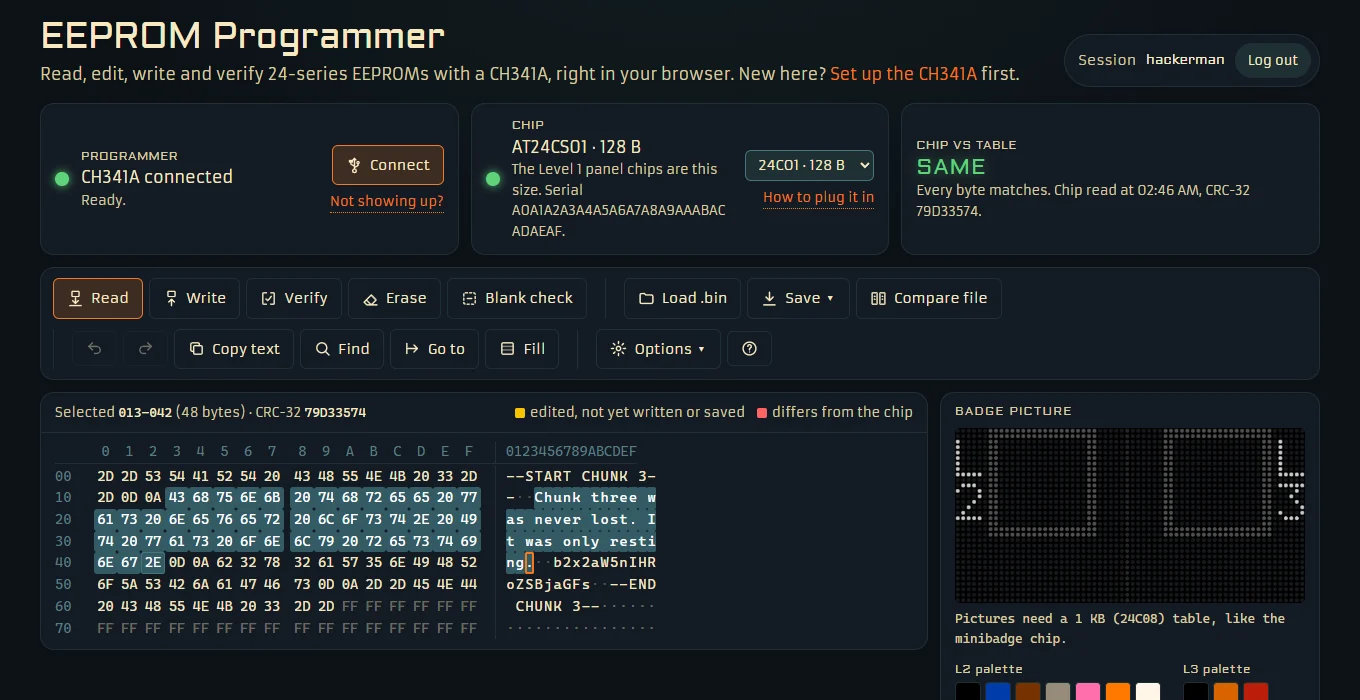Open help via the question mark icon
Viewport: 1360px width, 700px height.
tap(750, 349)
